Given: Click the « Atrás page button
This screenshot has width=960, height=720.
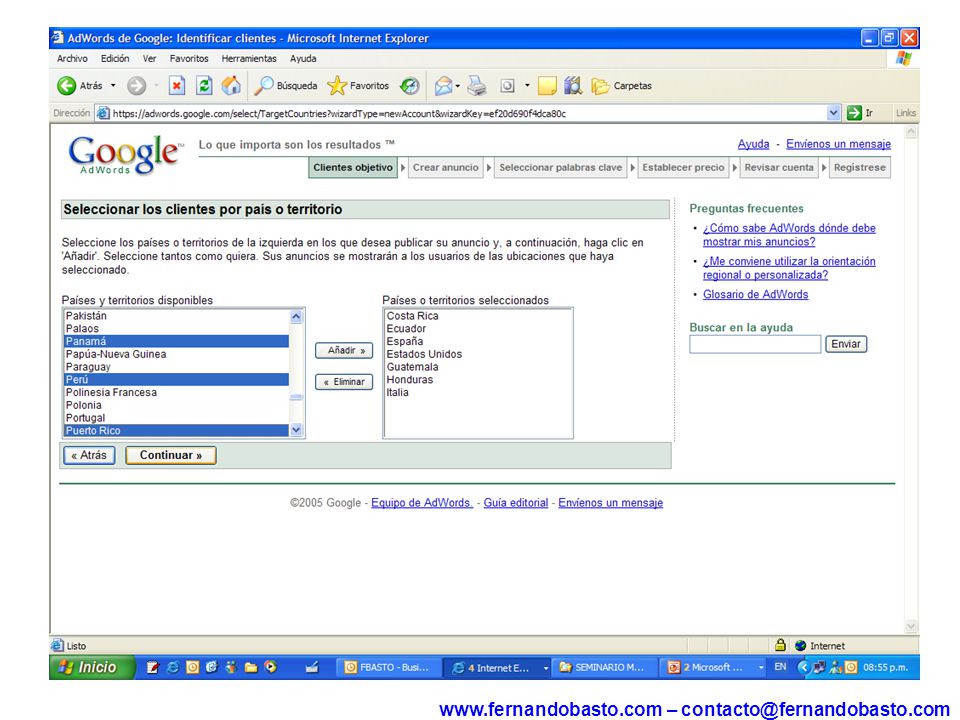Looking at the screenshot, I should [89, 455].
